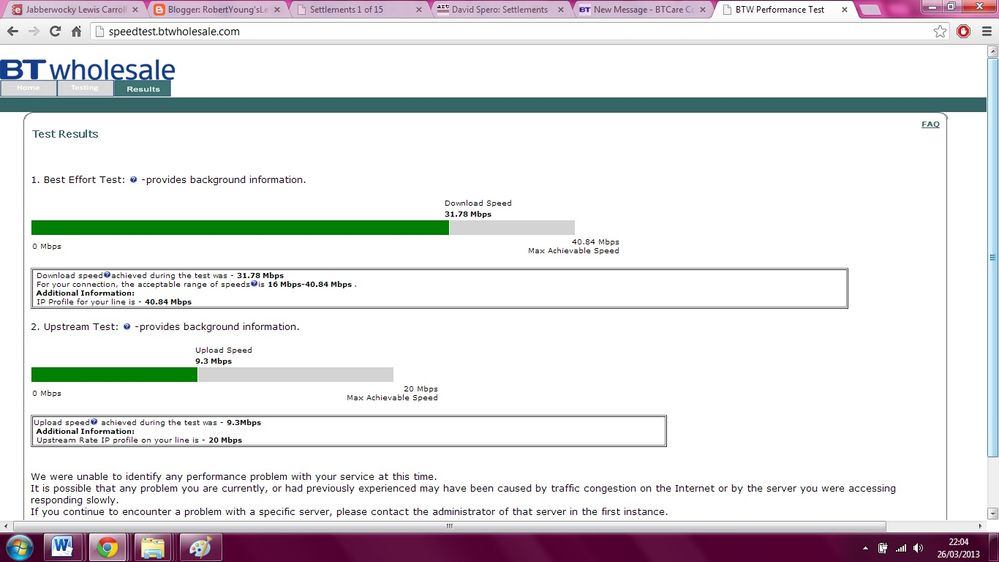999x562 pixels.
Task: Click the horizontal scrollbar thumb
Action: click(450, 526)
